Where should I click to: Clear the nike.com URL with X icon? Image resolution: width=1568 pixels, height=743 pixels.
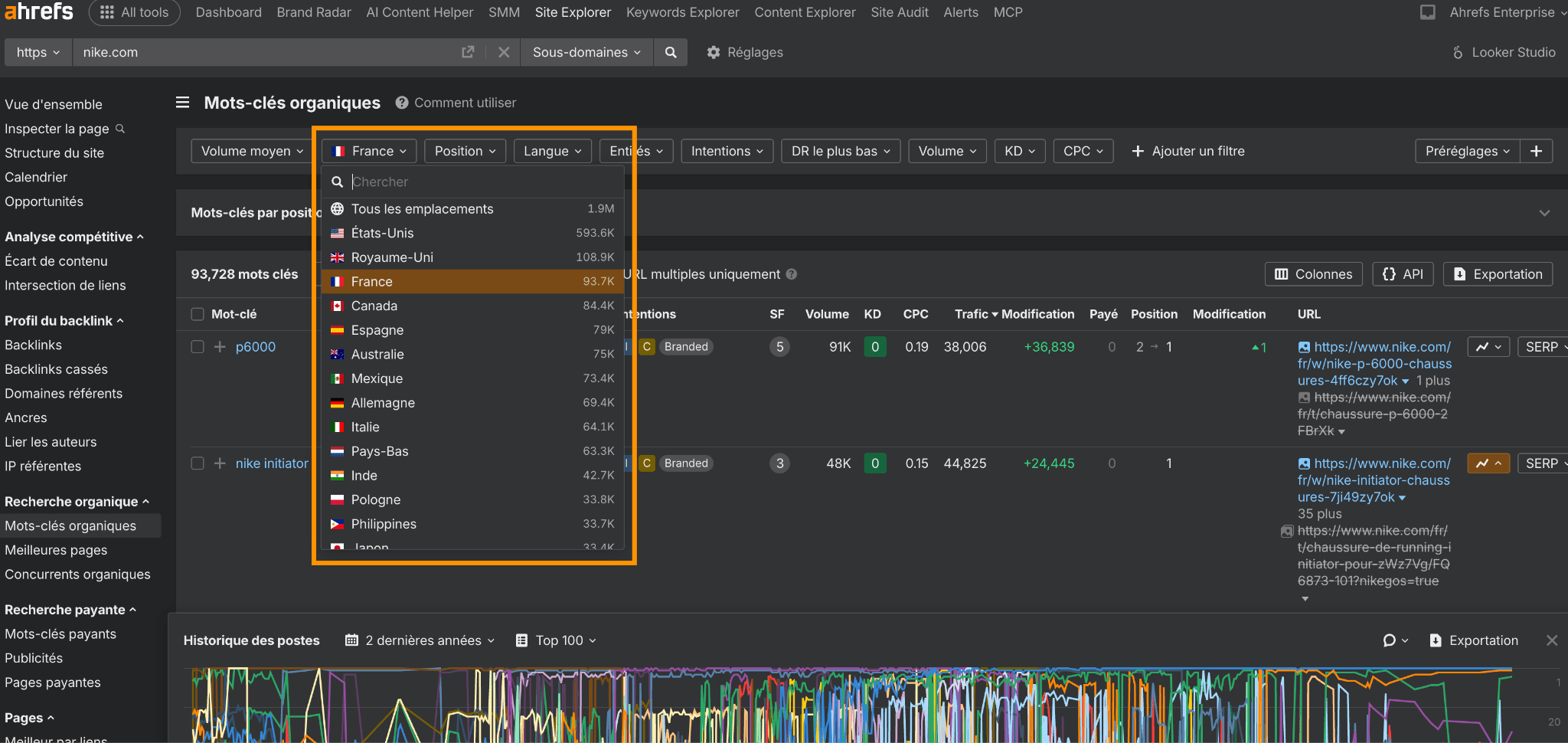(x=504, y=52)
